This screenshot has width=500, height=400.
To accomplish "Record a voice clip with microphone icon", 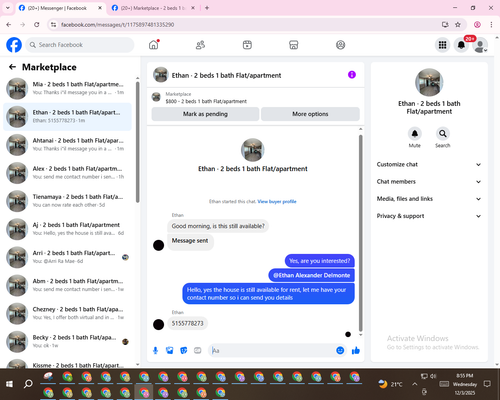I will tap(155, 350).
